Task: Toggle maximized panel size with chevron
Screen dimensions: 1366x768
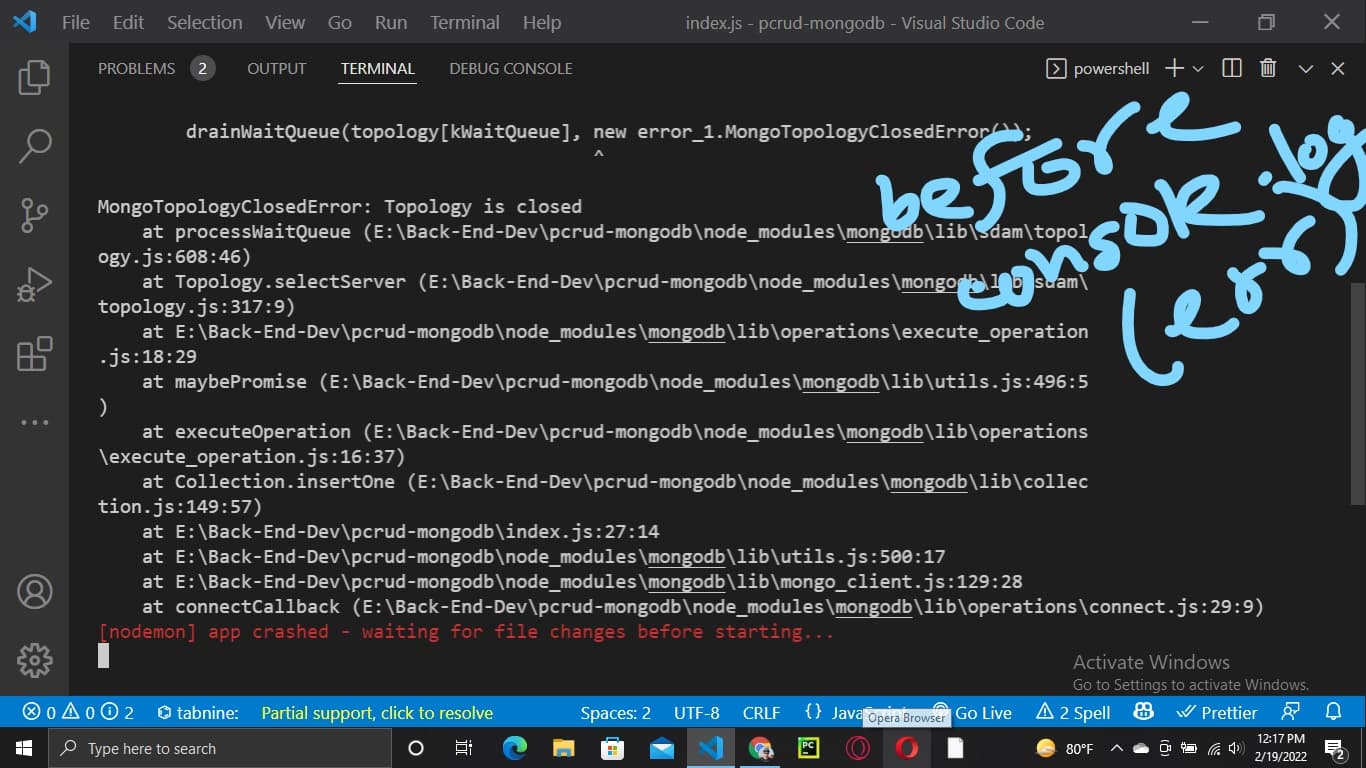Action: tap(1305, 68)
